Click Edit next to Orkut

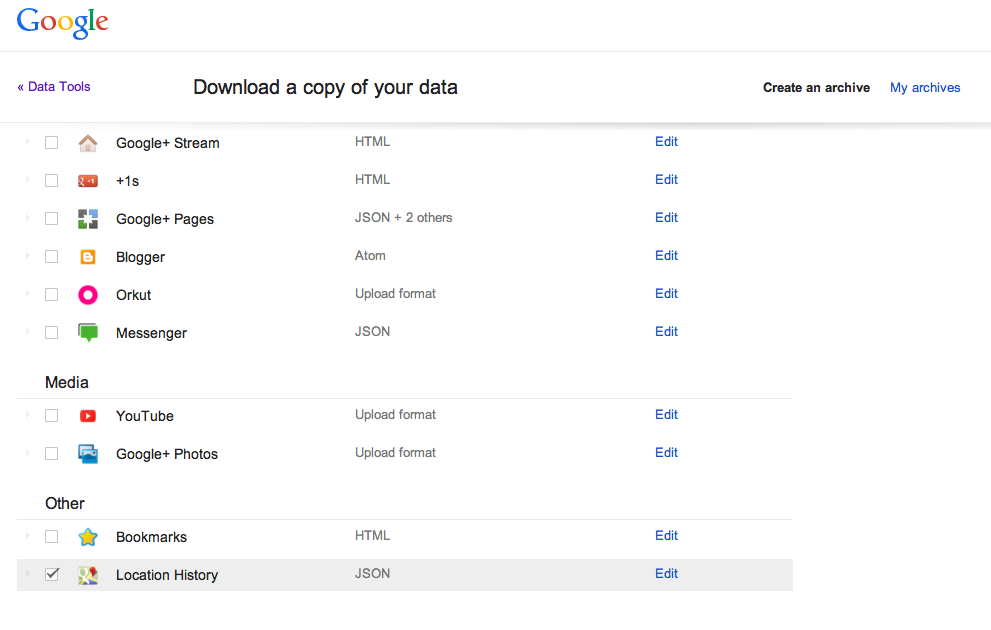[x=666, y=293]
